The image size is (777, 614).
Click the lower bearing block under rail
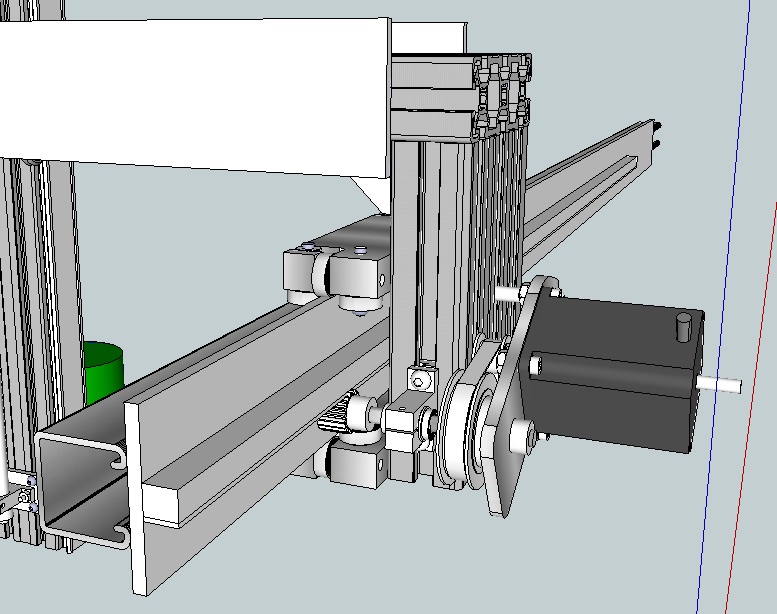pos(357,465)
